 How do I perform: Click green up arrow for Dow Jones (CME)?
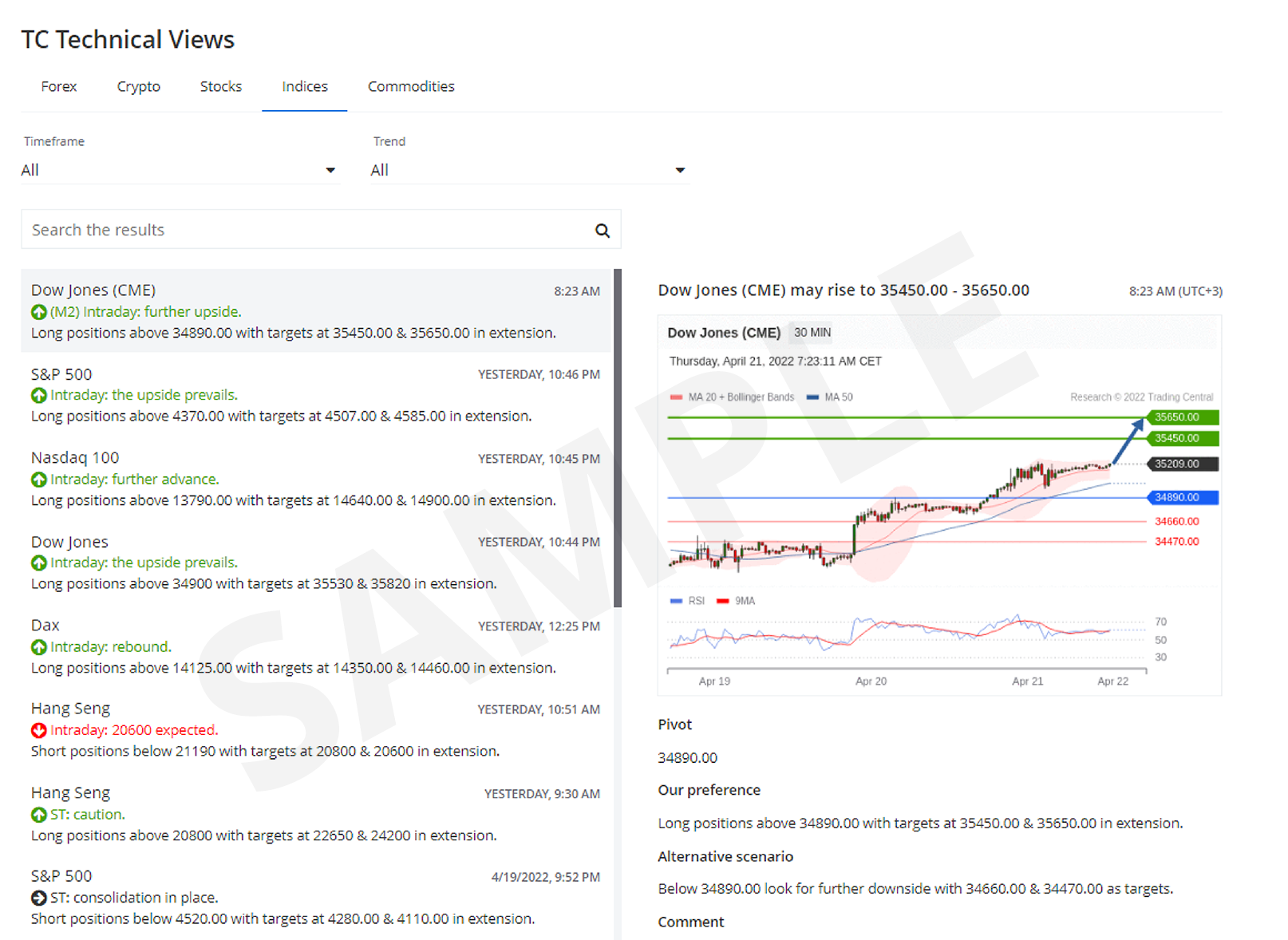38,312
